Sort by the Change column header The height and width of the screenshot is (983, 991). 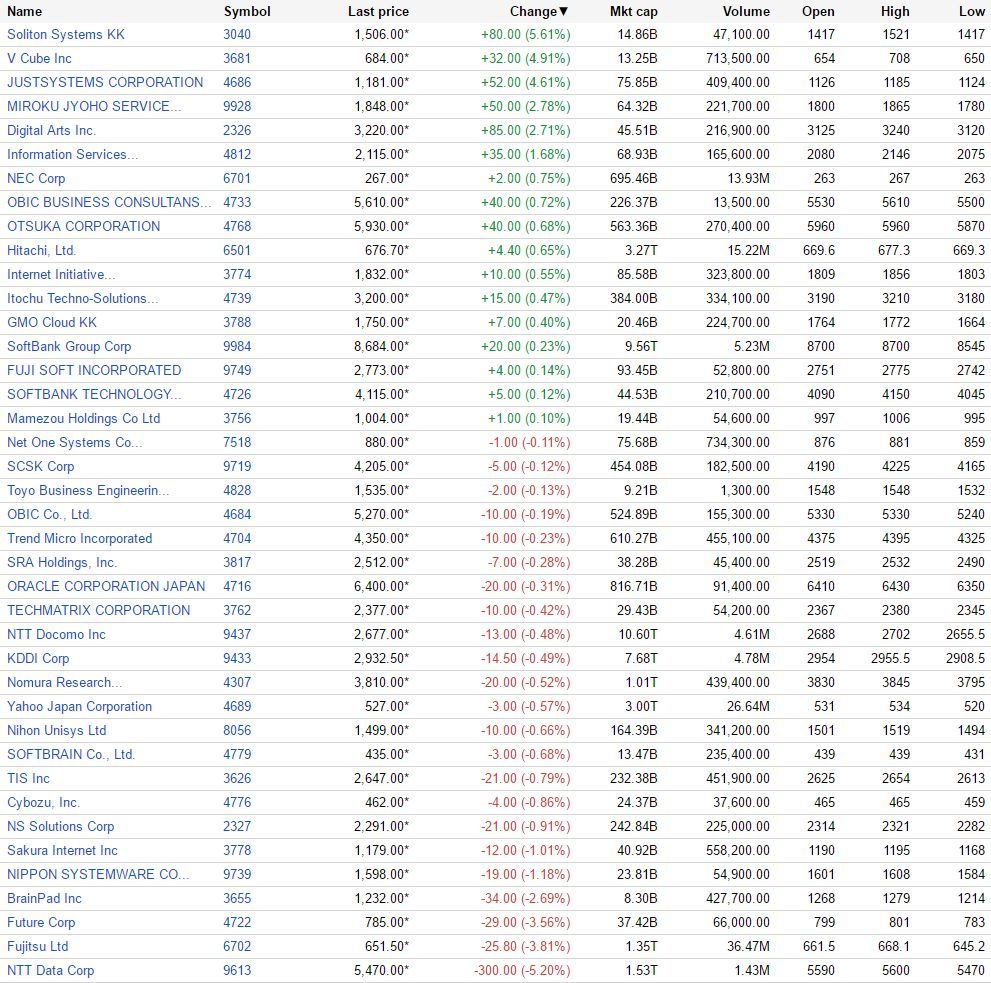(x=539, y=11)
